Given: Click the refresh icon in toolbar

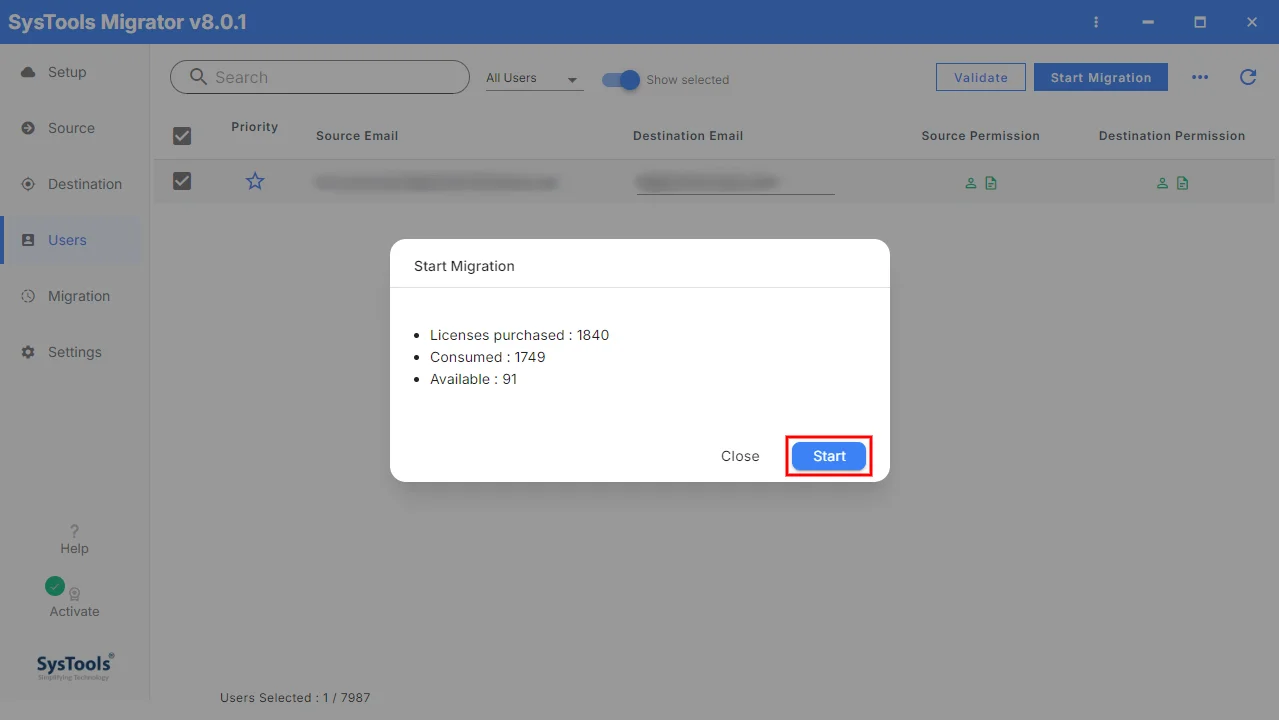Looking at the screenshot, I should [x=1248, y=77].
